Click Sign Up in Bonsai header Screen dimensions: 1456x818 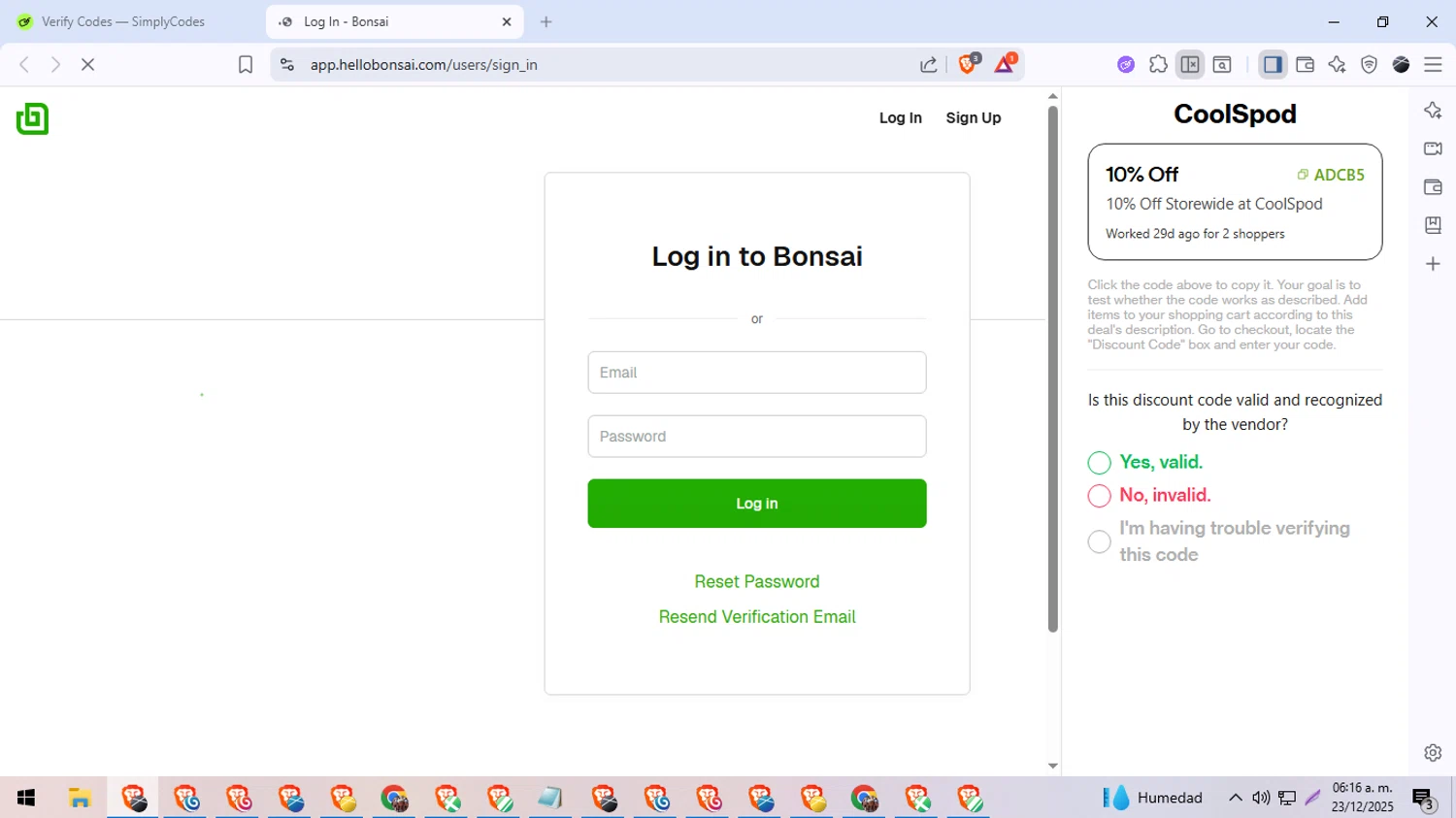click(x=974, y=117)
